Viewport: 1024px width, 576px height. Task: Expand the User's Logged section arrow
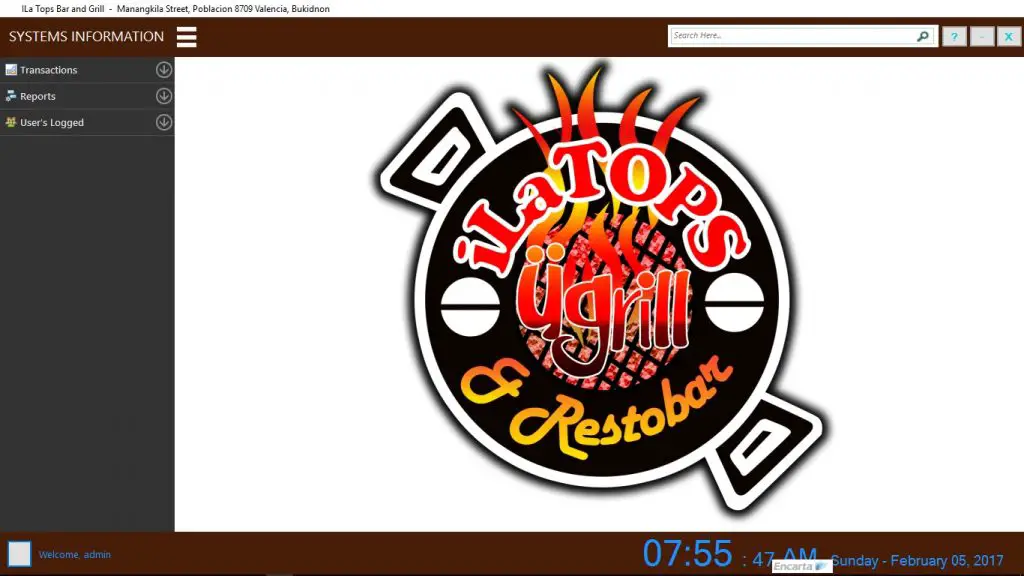point(164,122)
